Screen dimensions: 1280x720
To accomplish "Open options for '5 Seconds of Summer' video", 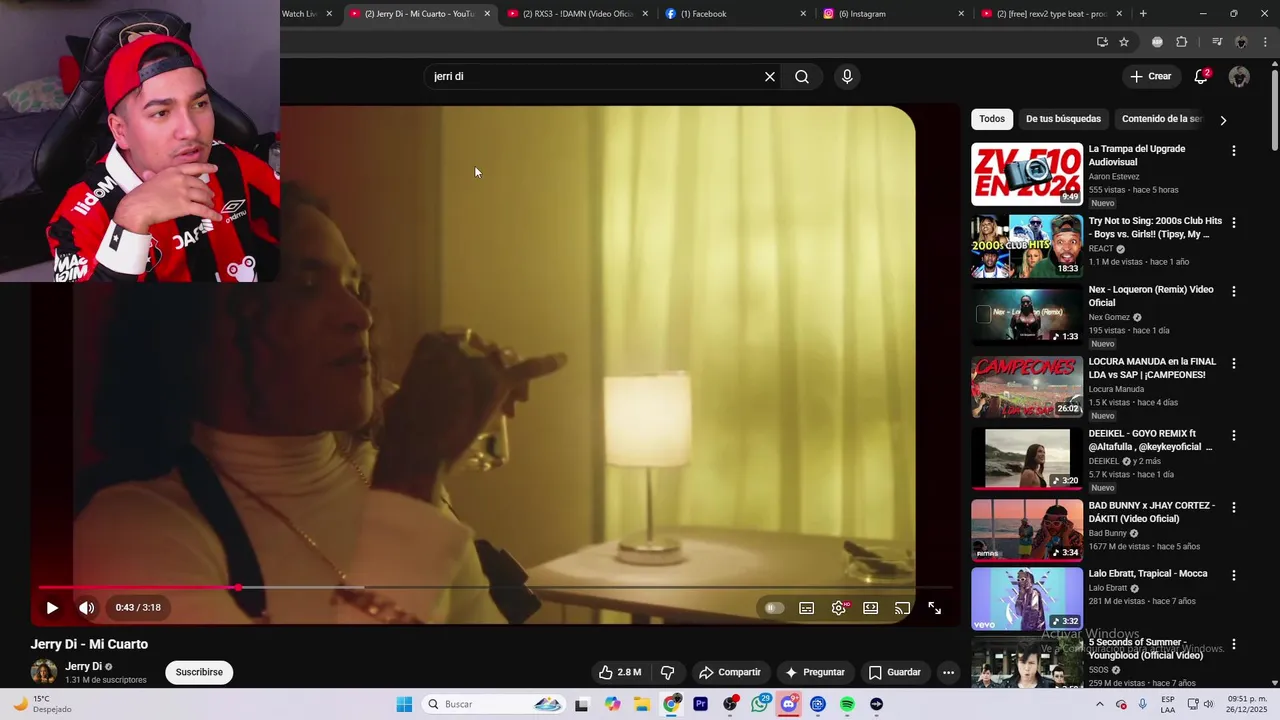I will coord(1233,645).
